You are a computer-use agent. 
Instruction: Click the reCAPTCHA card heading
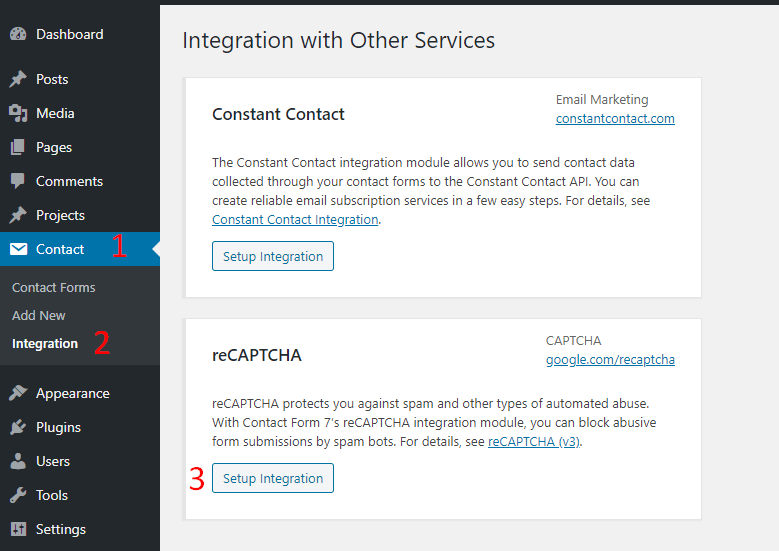[257, 355]
